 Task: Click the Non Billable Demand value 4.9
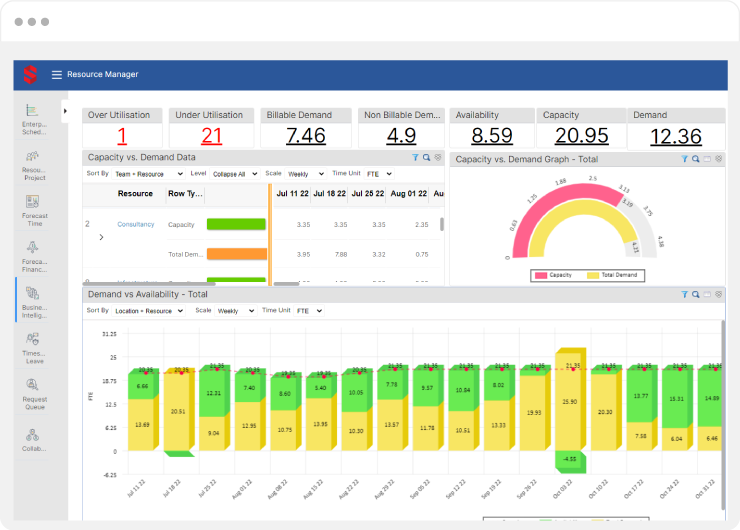pos(401,136)
